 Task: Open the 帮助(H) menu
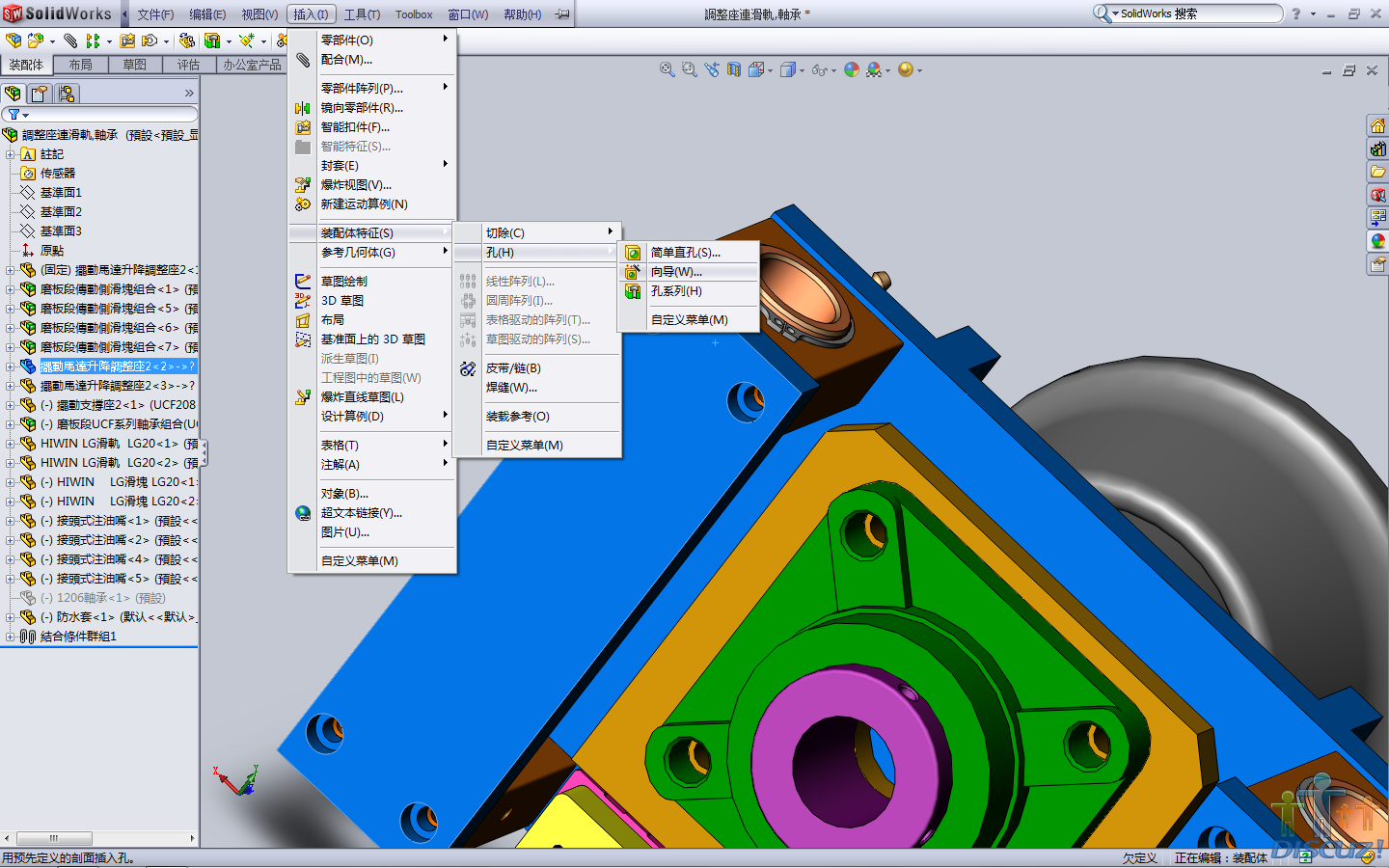point(523,14)
